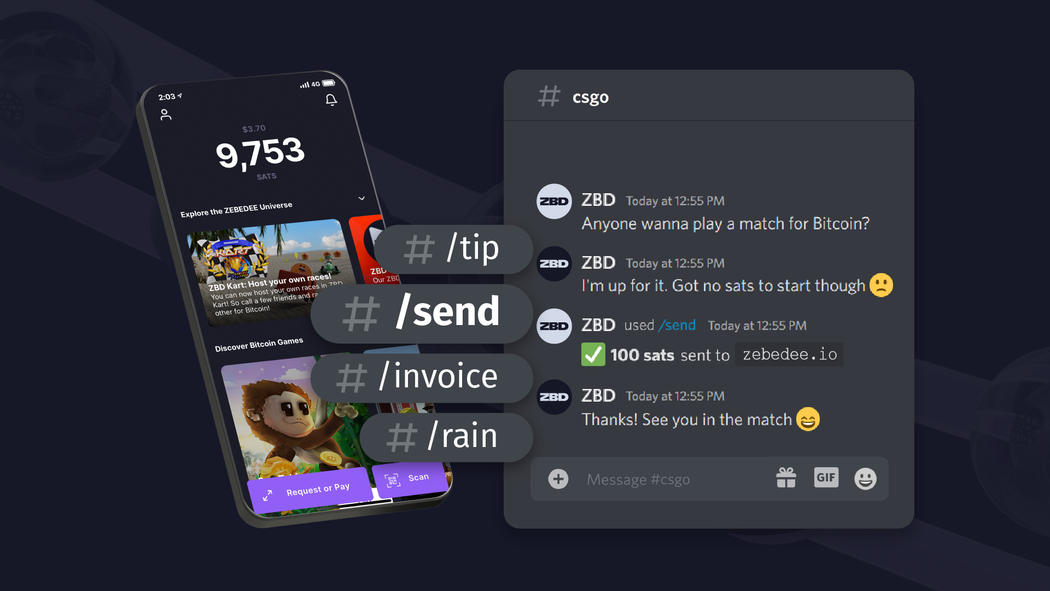The width and height of the screenshot is (1050, 591).
Task: Click the plus attachment icon in message bar
Action: tap(558, 479)
